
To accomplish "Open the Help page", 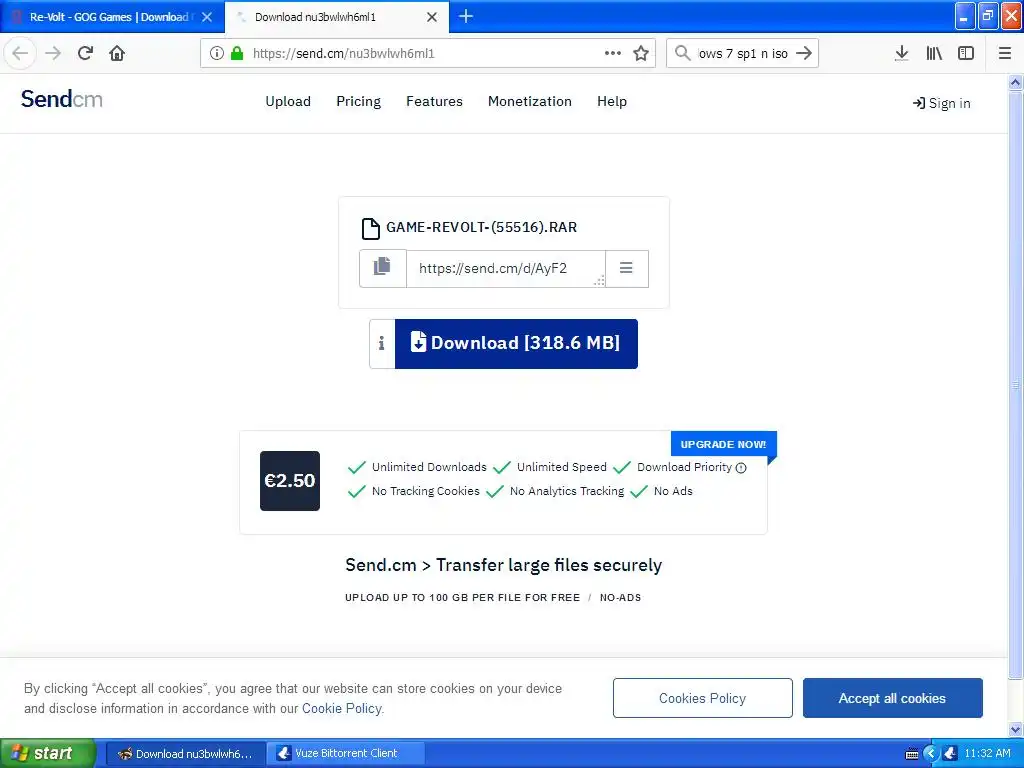I will tap(612, 101).
